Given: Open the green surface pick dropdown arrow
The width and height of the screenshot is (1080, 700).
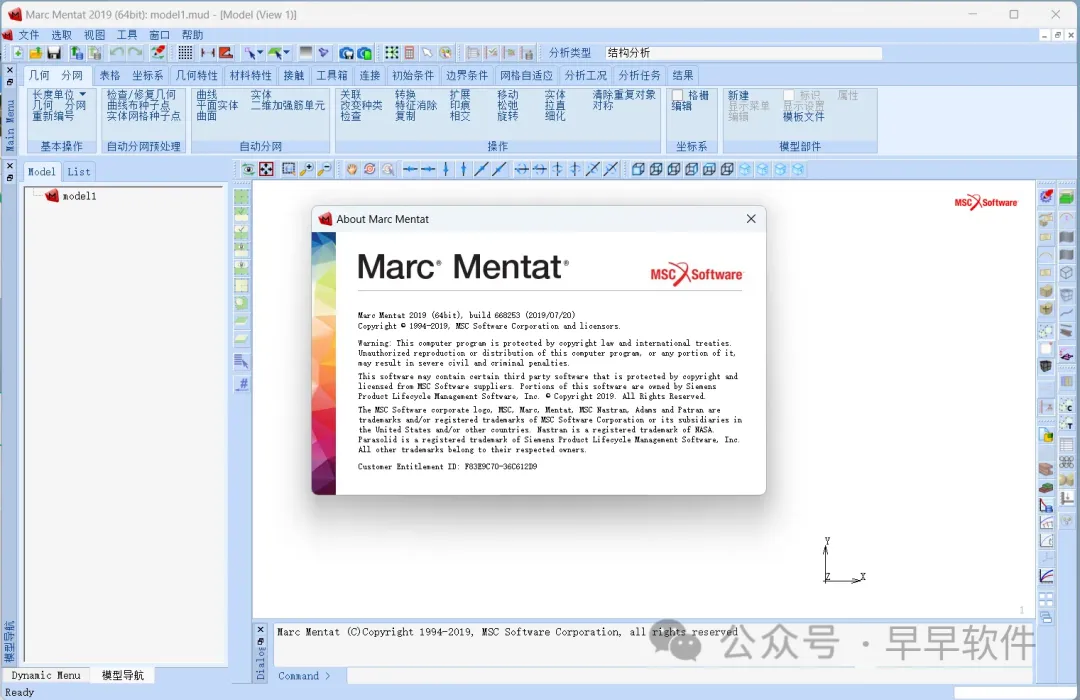Looking at the screenshot, I should [287, 53].
